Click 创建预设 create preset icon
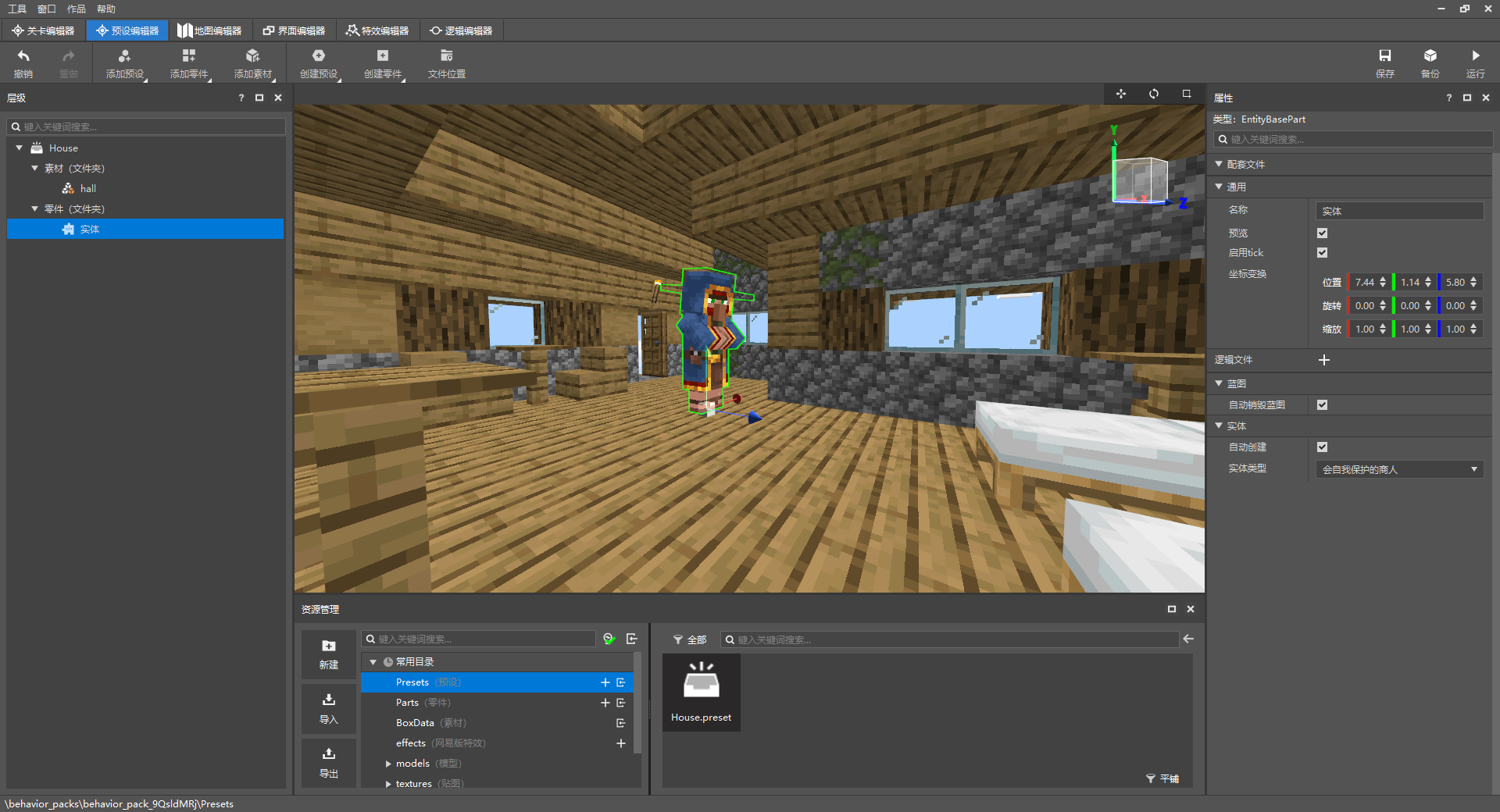Image resolution: width=1500 pixels, height=812 pixels. click(x=319, y=55)
